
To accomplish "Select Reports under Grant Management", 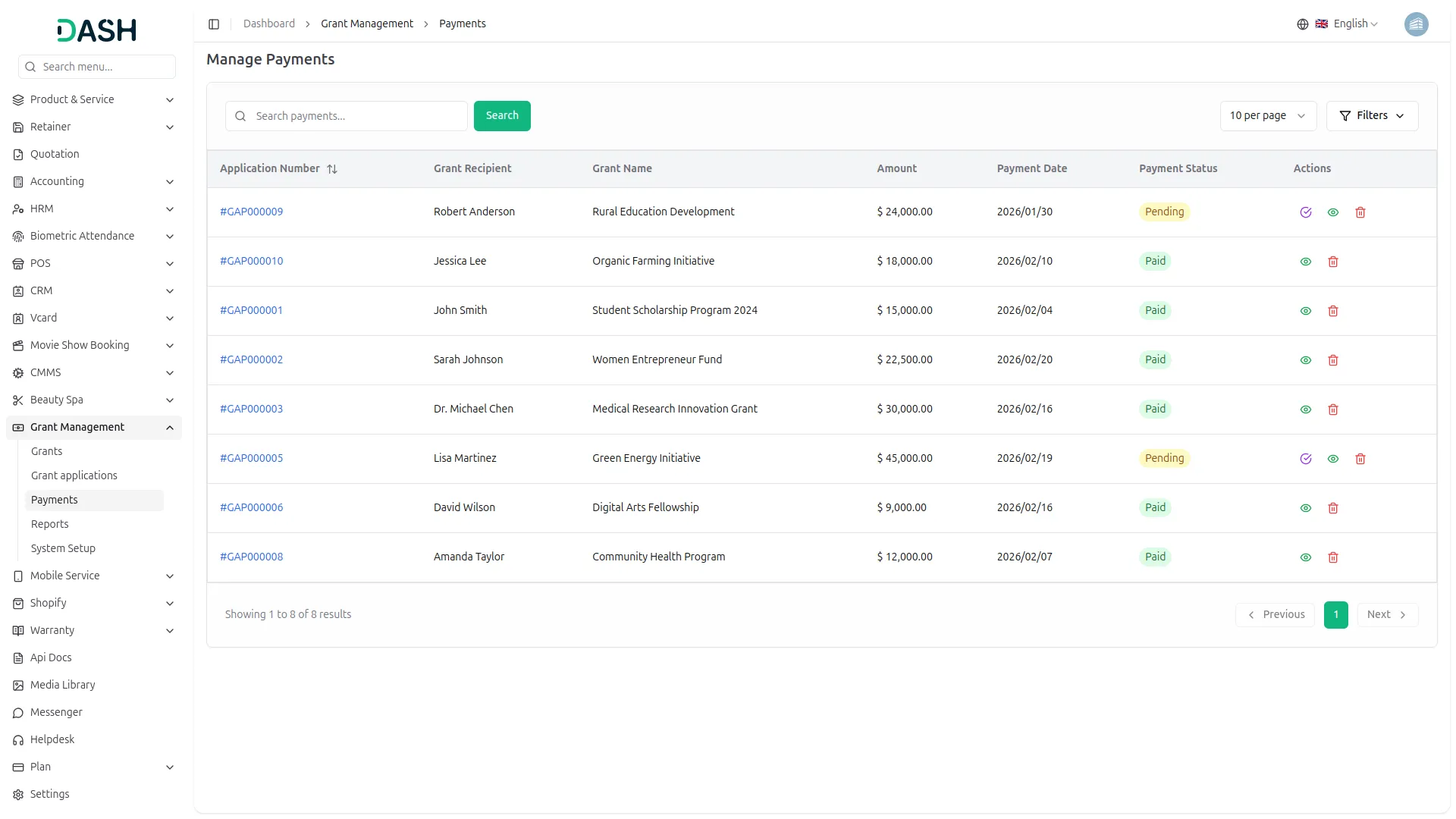I will pyautogui.click(x=50, y=523).
